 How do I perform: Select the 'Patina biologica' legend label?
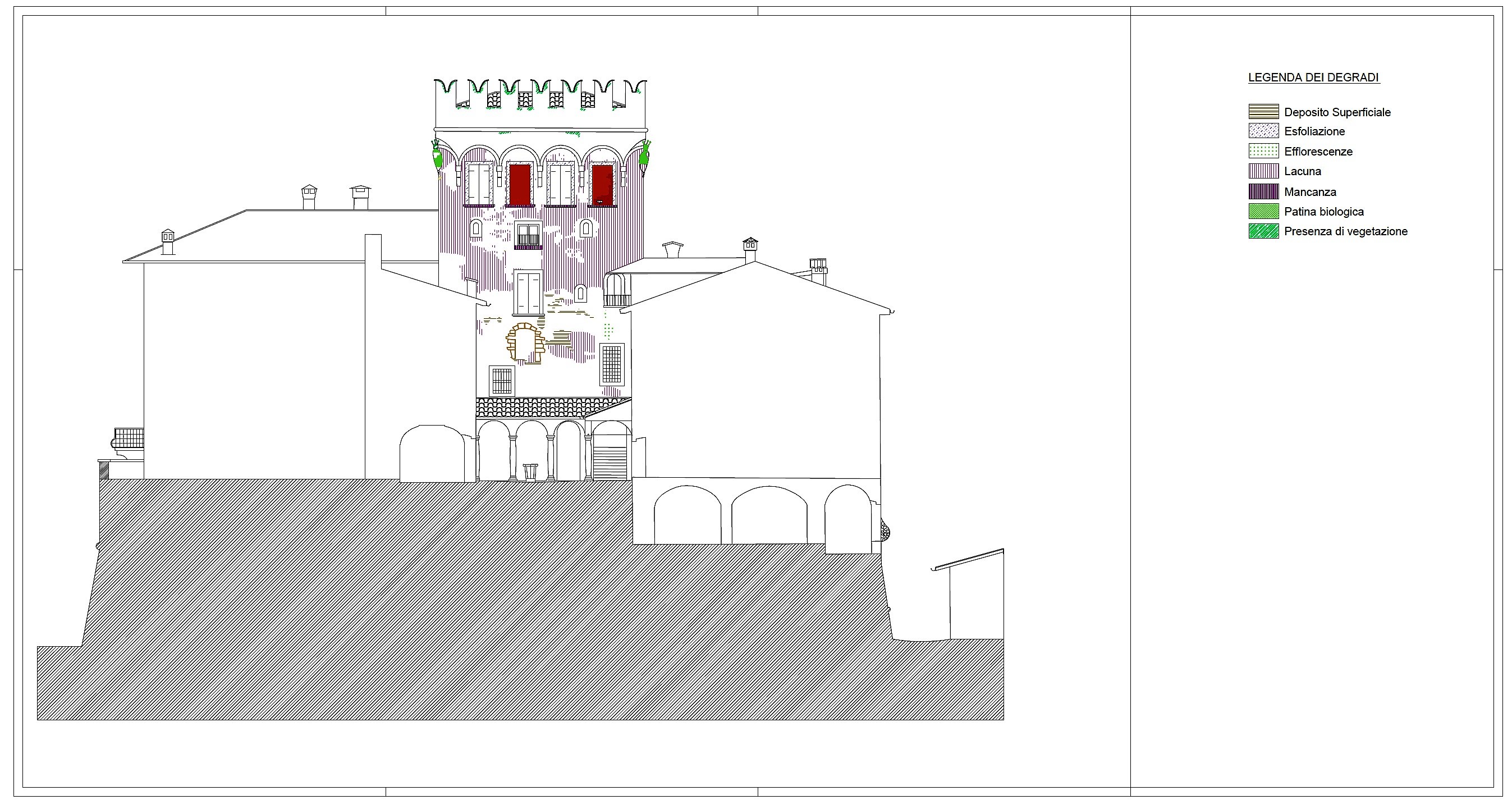pyautogui.click(x=1323, y=212)
